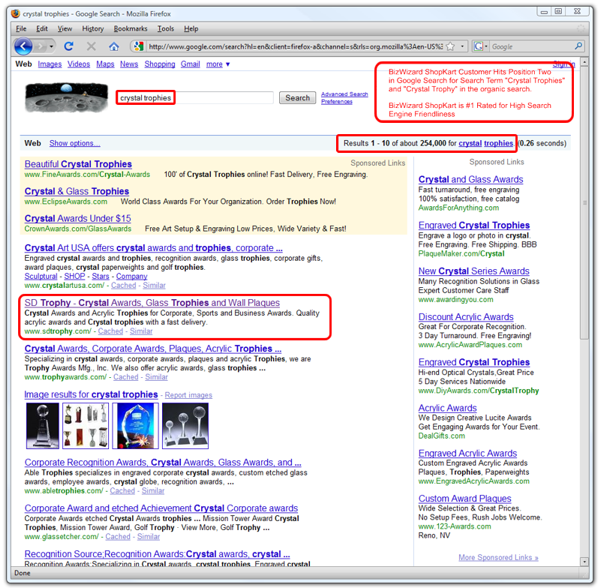Open the 'SD Trophy - Crystal Awards' result
Screen dimensions: 600x588
[x=152, y=303]
